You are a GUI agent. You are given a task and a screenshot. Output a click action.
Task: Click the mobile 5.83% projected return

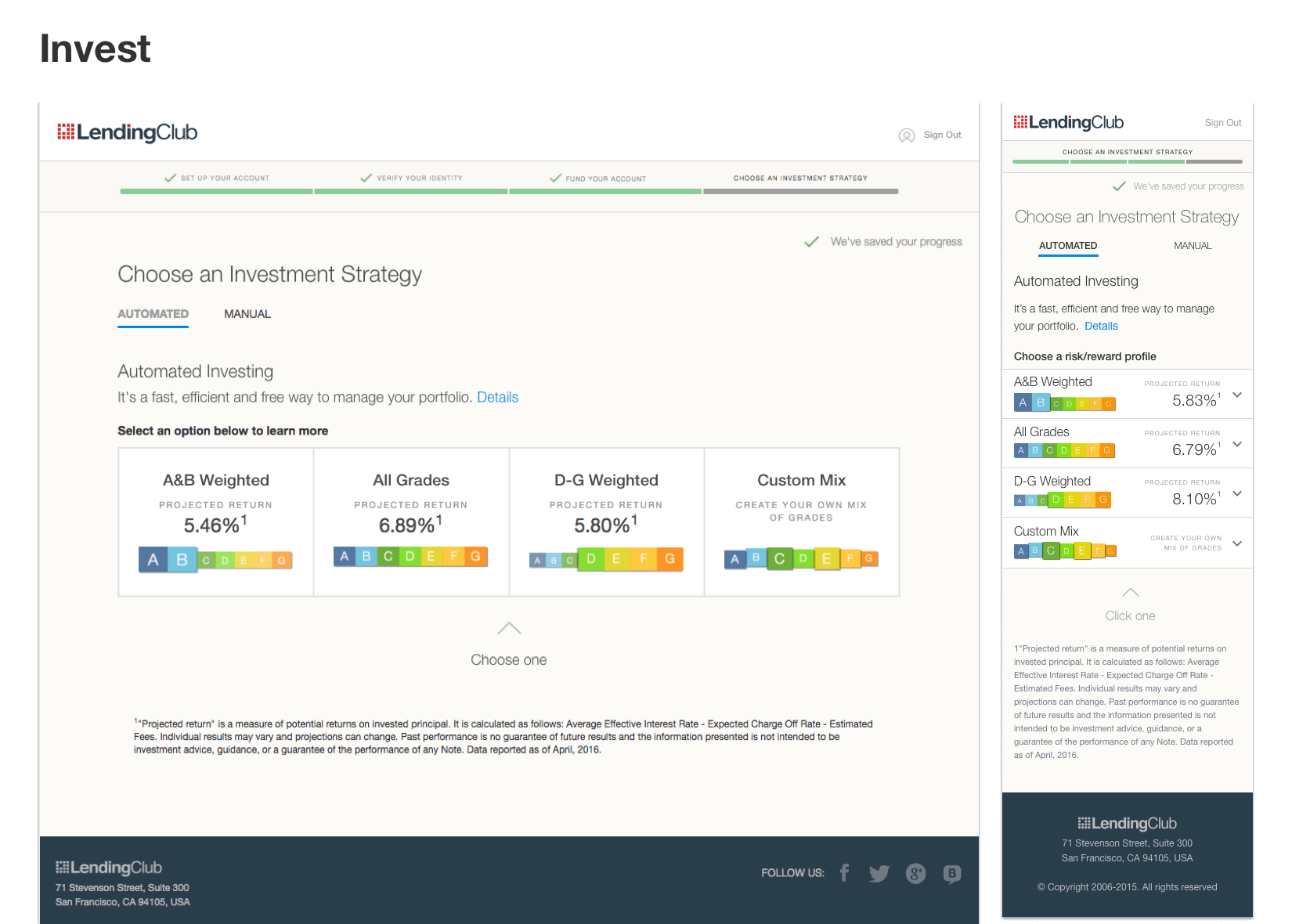tap(1196, 400)
